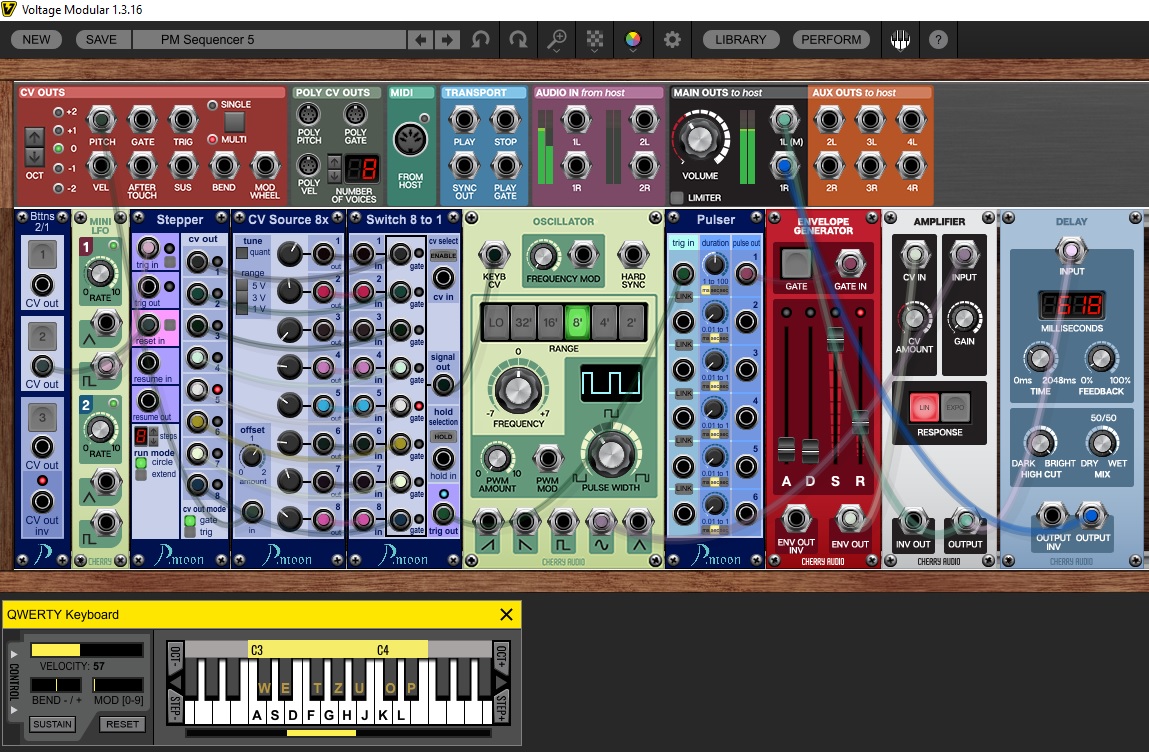Click the redo arrow icon

519,40
